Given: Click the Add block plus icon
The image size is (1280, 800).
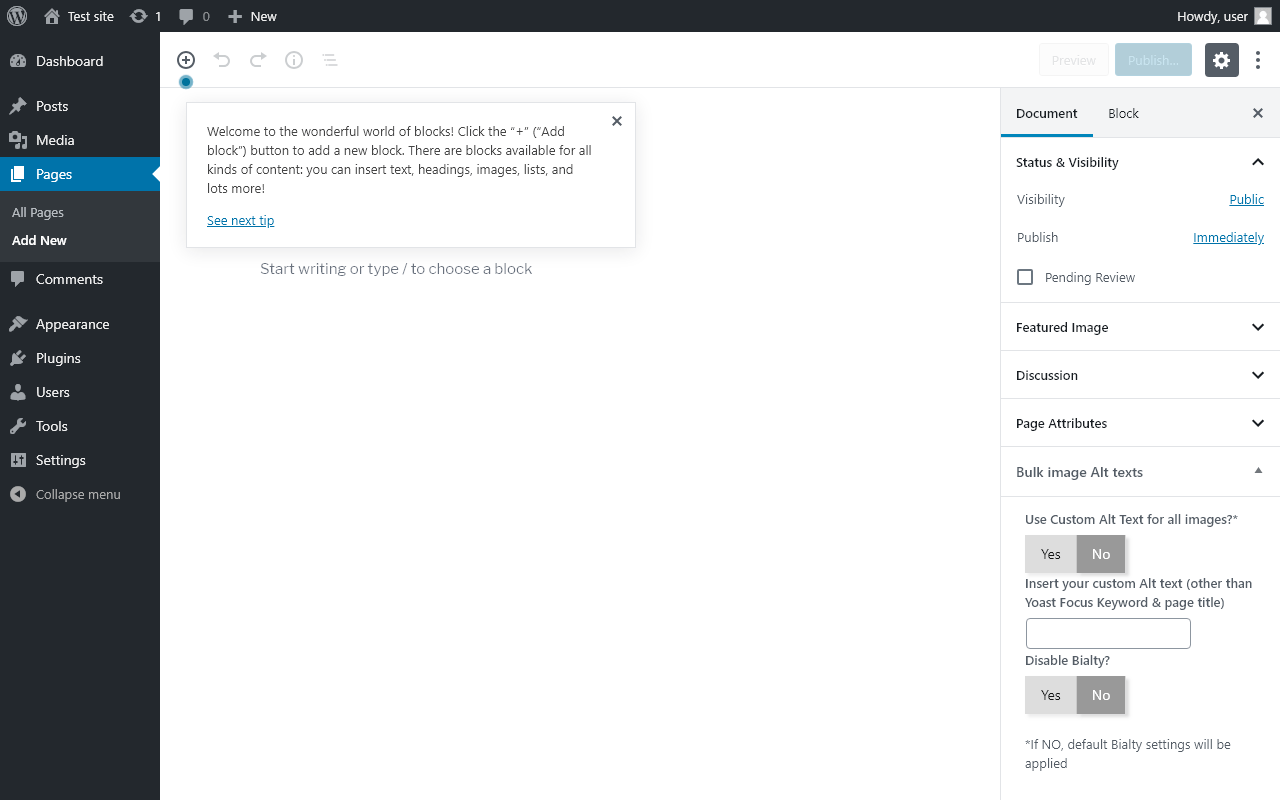Looking at the screenshot, I should point(186,60).
